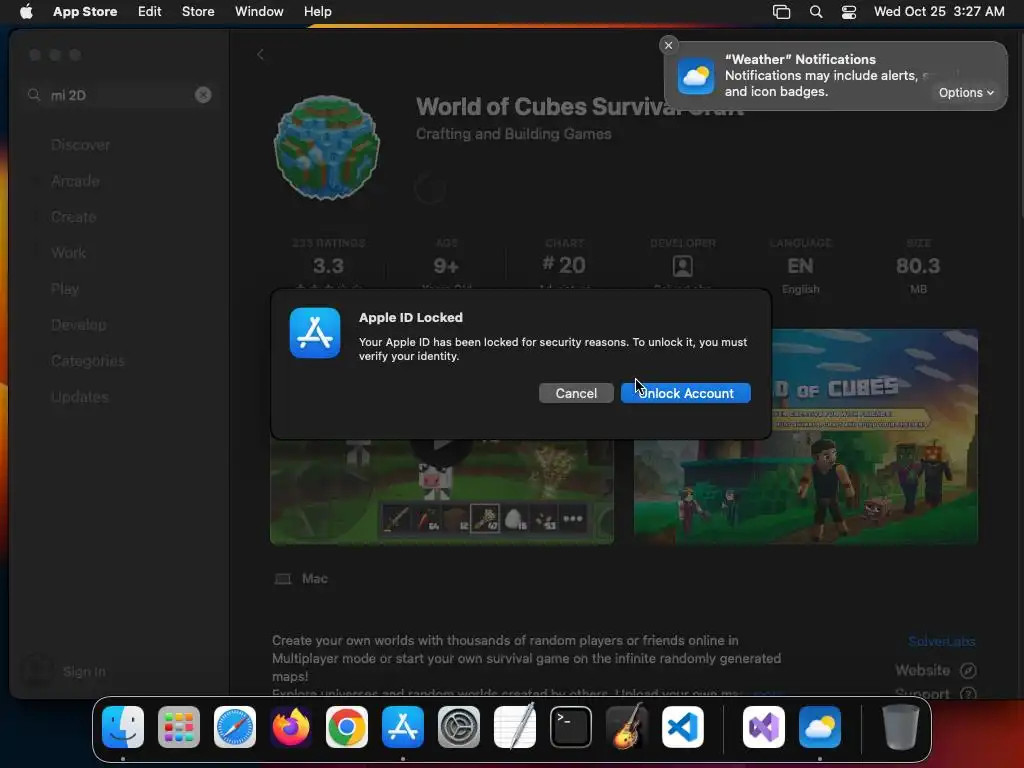
Task: Cancel the Apple ID Locked dialog
Action: point(576,393)
